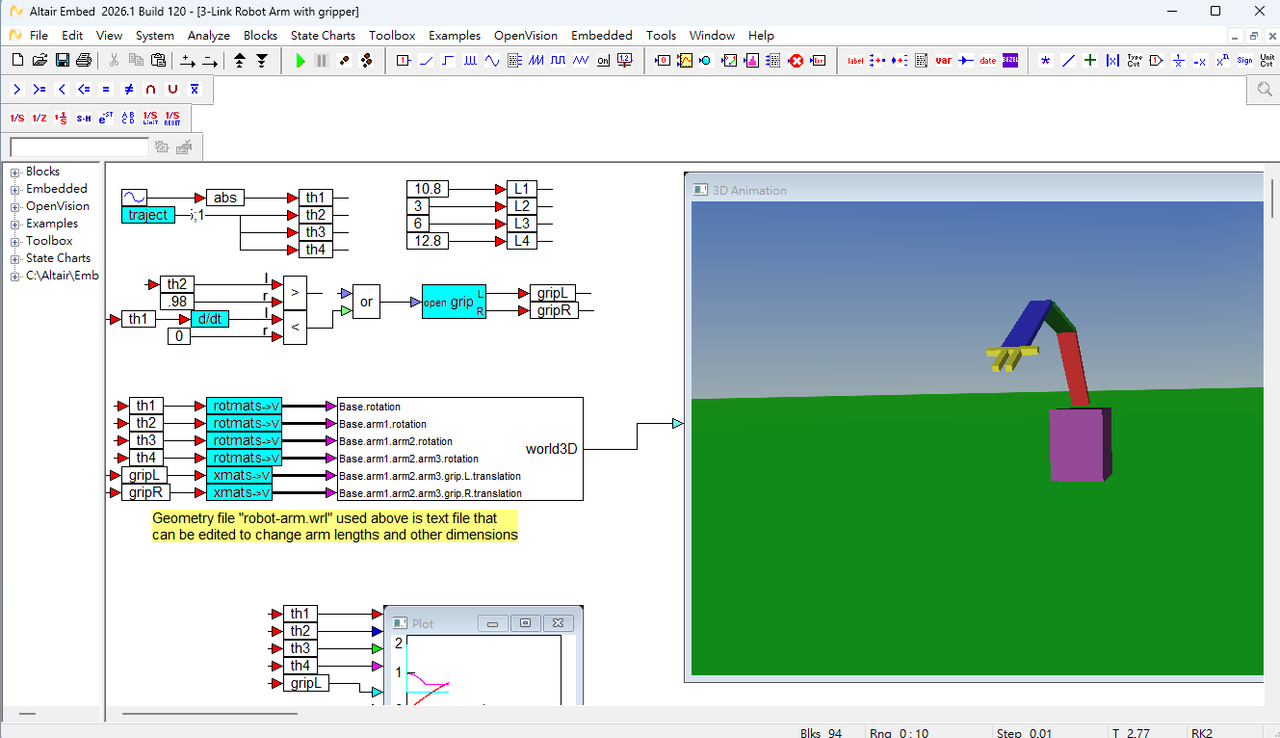Click the red stop block icon

(796, 61)
